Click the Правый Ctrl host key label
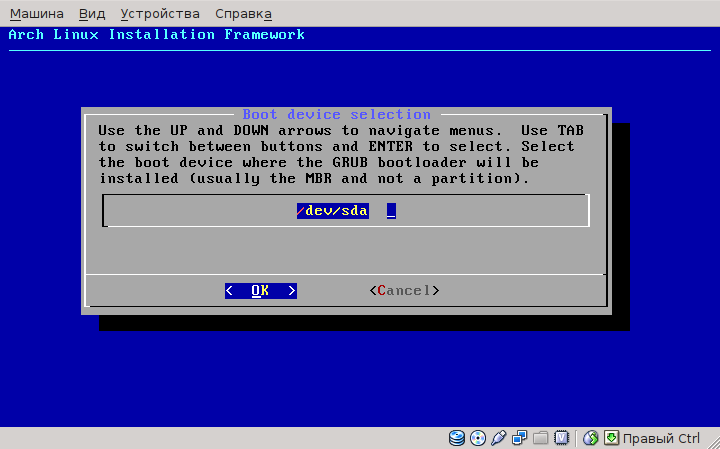Screen dimensions: 720x449 coord(661,438)
